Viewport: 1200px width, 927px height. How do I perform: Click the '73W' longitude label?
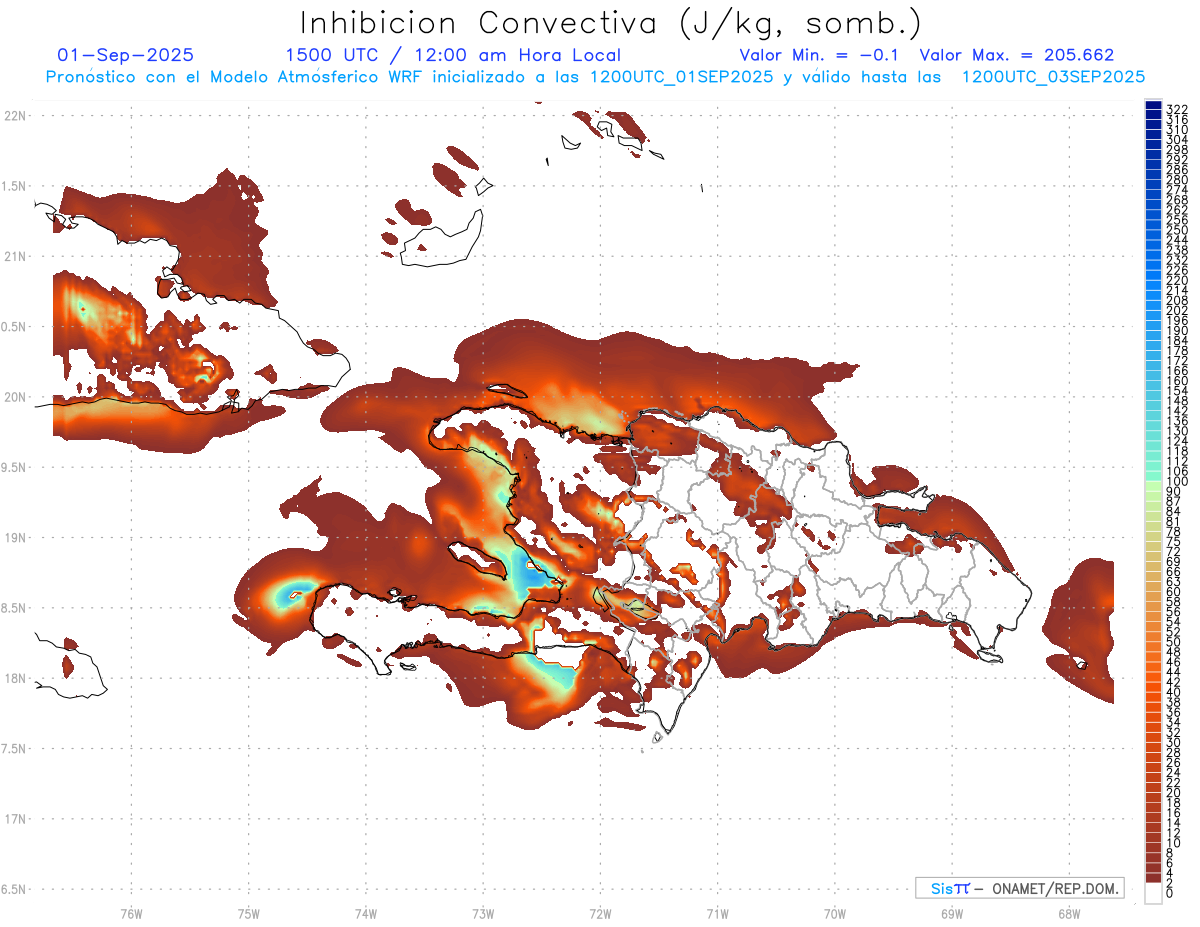pyautogui.click(x=483, y=912)
